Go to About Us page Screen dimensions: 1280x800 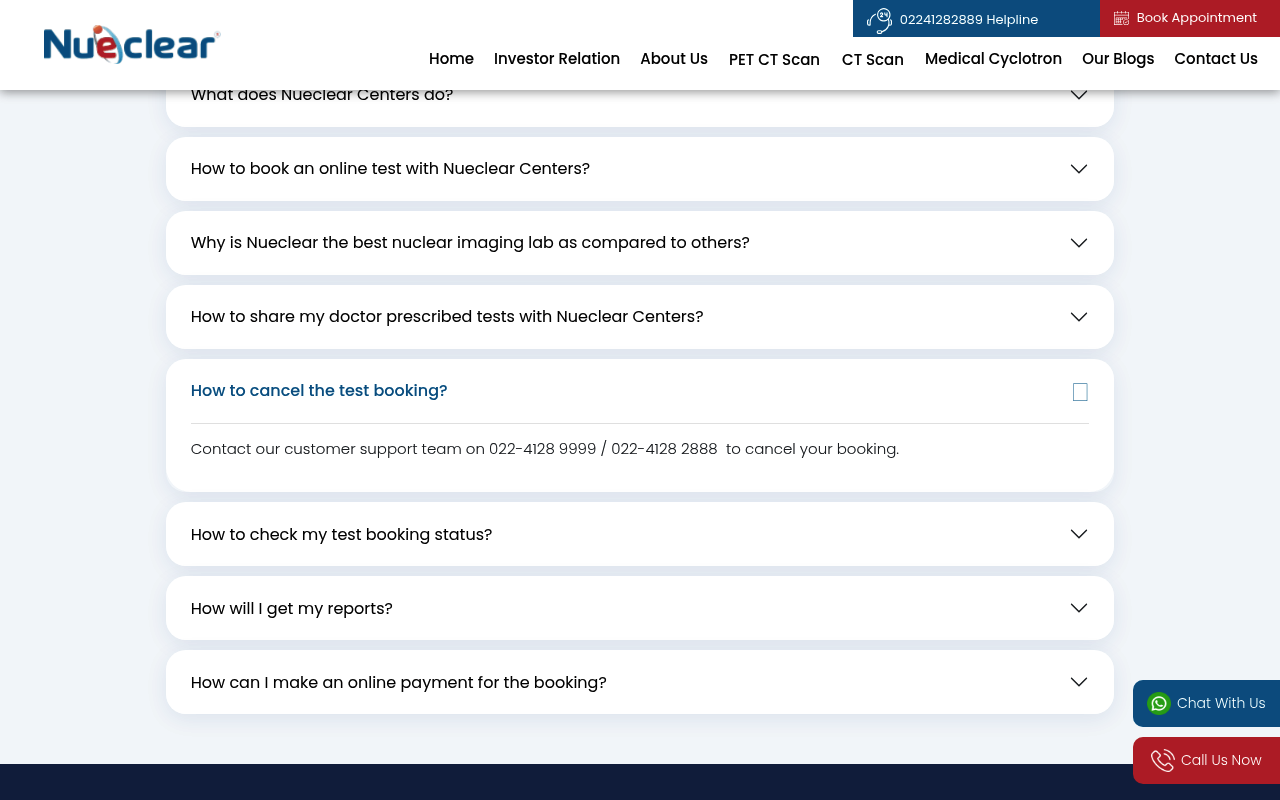click(674, 59)
